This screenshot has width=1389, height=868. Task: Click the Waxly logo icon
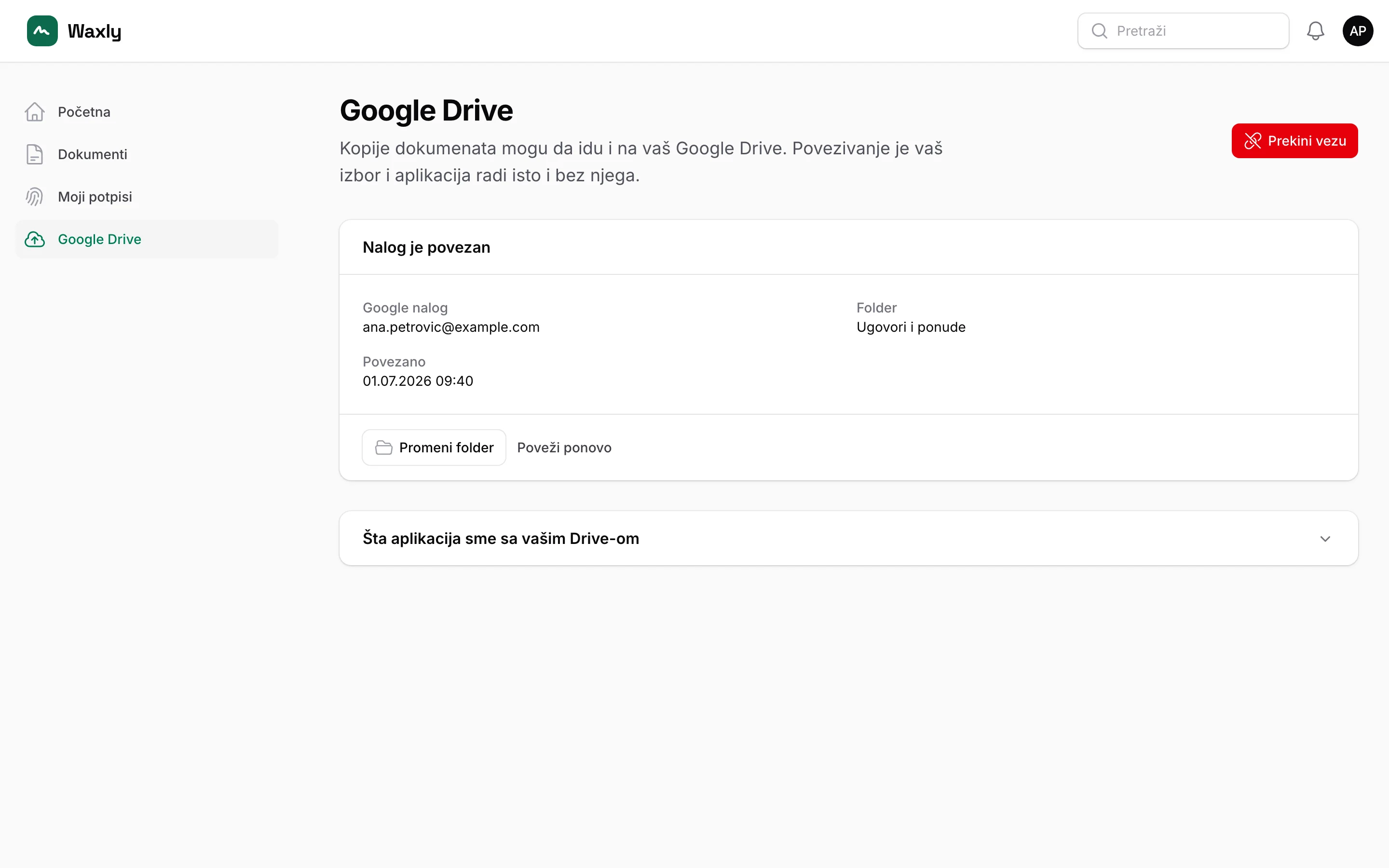(42, 31)
